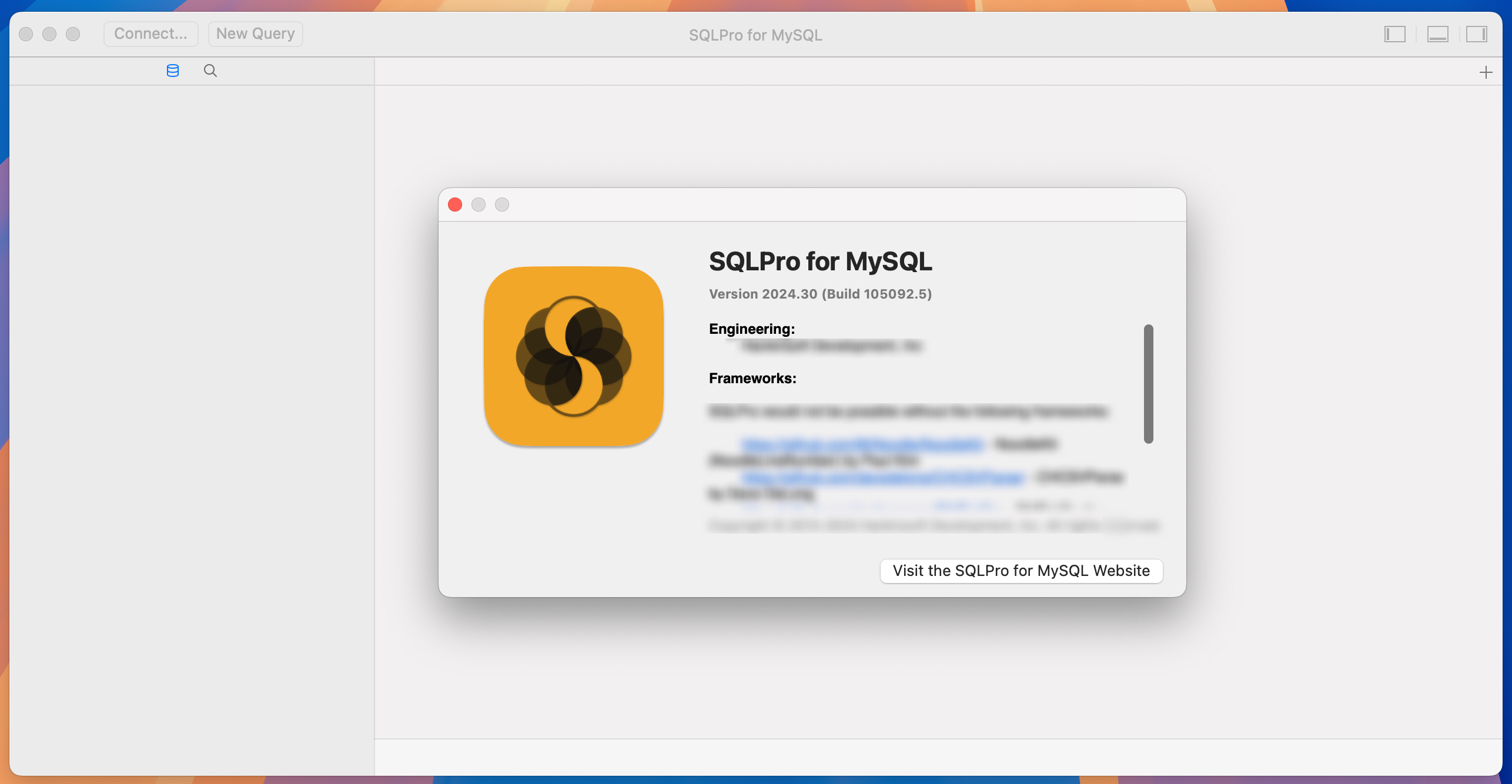Click the New Query toolbar button

[255, 33]
